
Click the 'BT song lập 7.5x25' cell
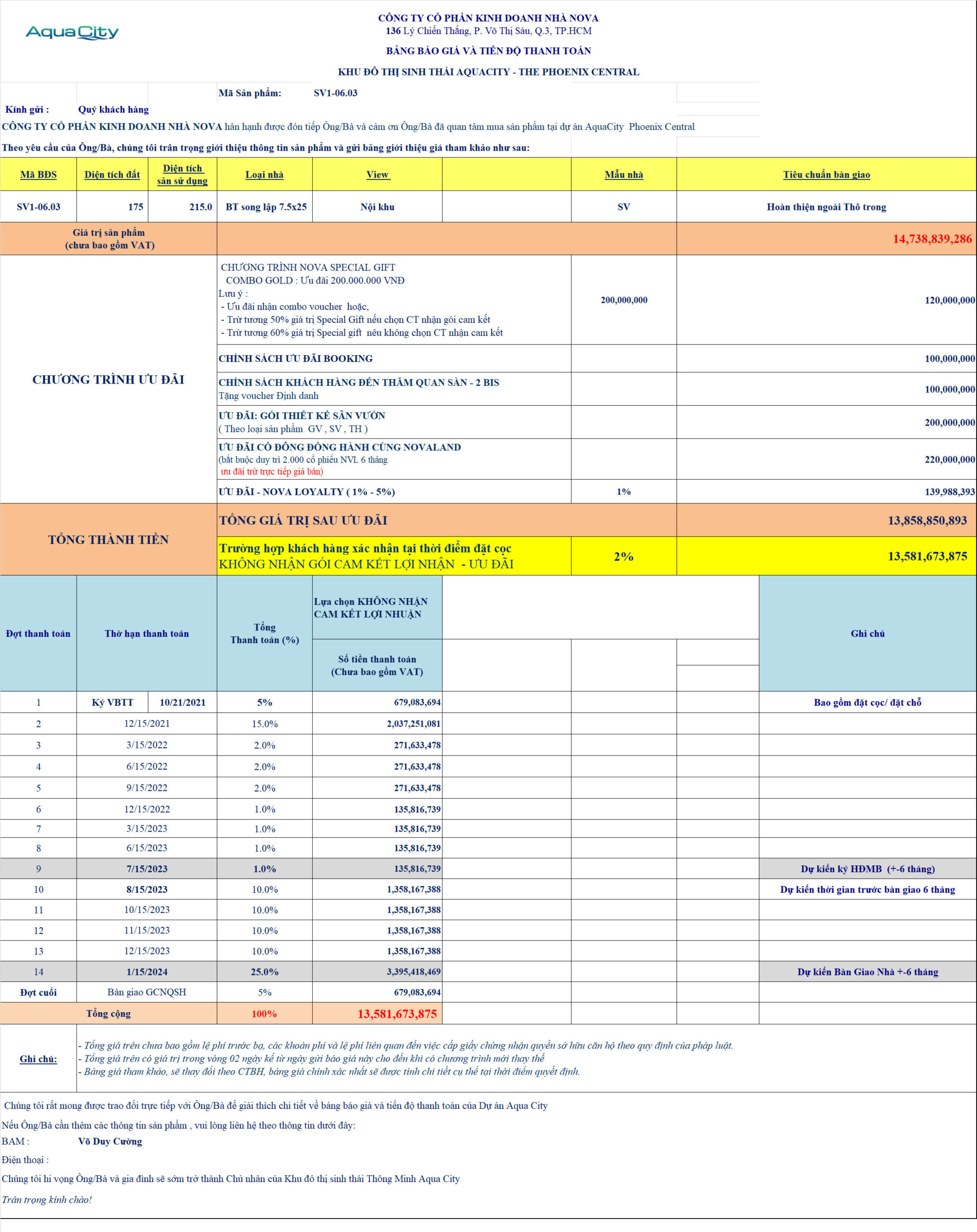tap(266, 207)
